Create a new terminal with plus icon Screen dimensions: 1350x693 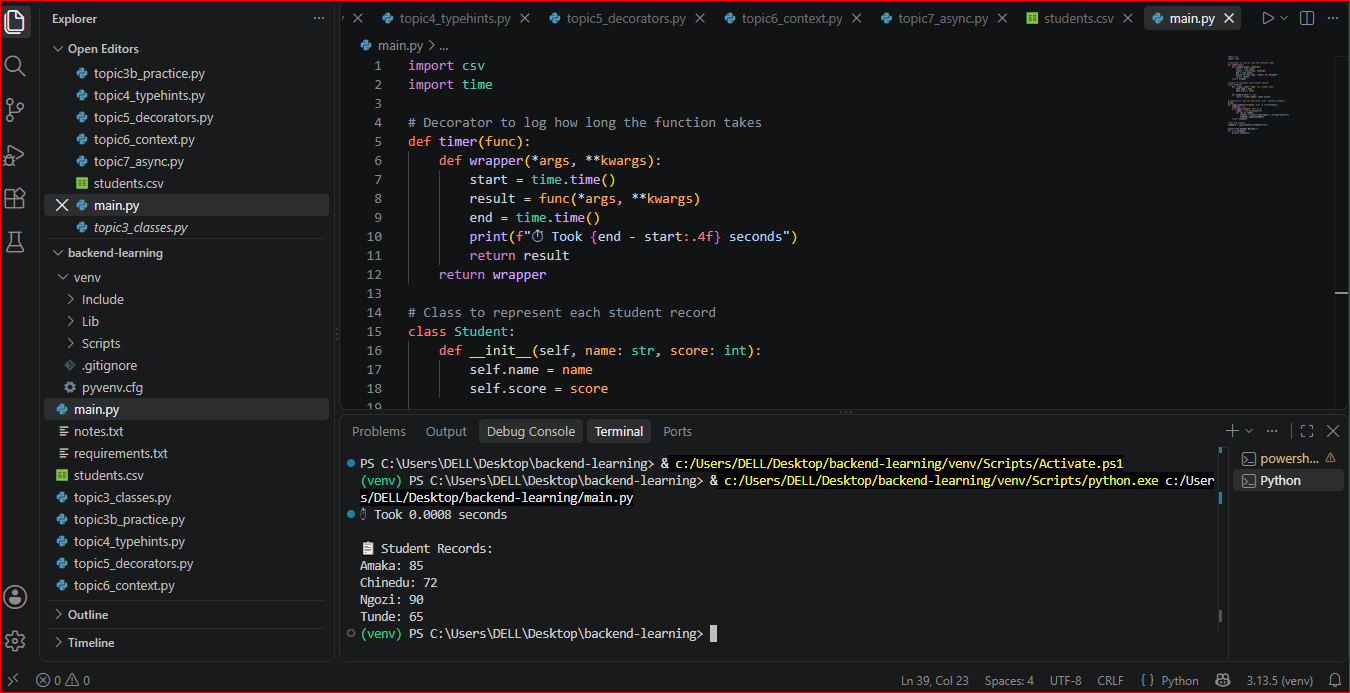tap(1232, 431)
